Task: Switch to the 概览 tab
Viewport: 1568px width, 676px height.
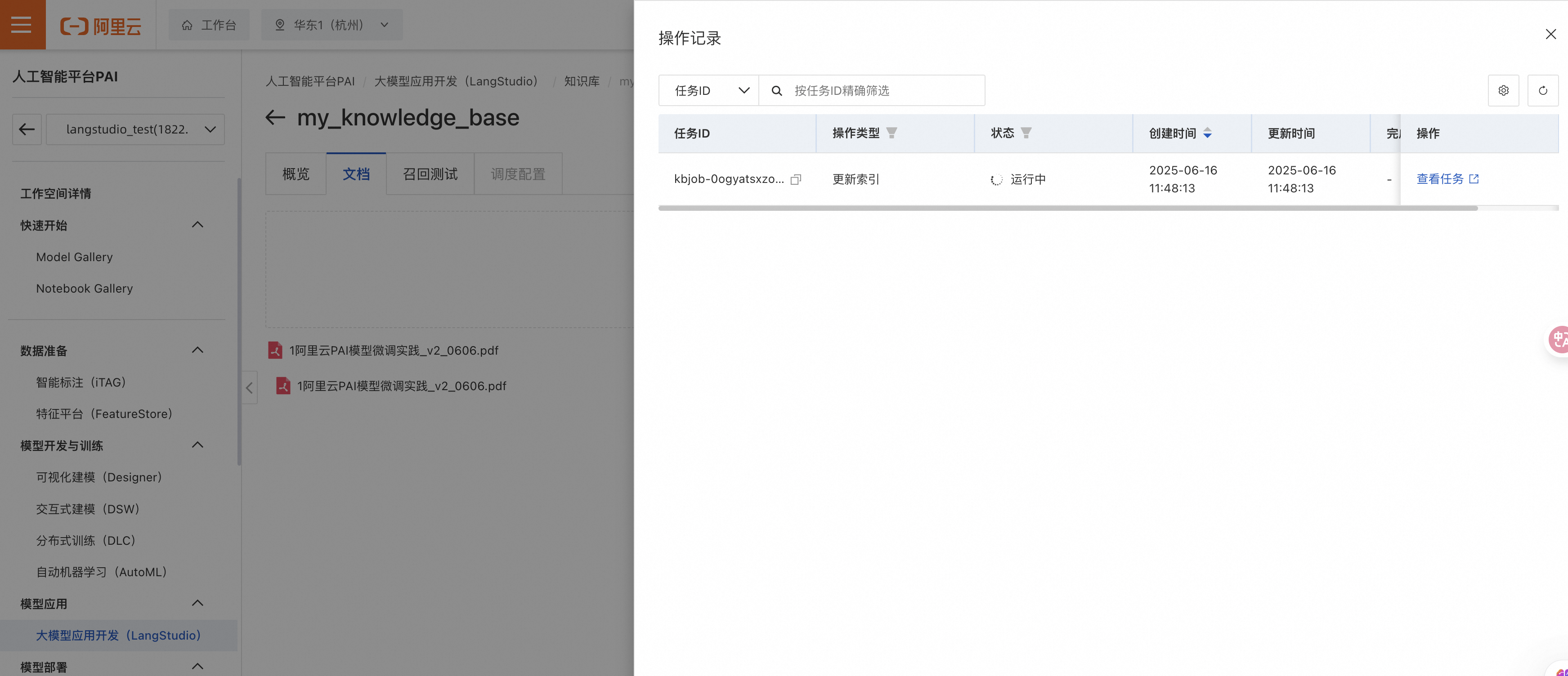Action: click(x=296, y=174)
